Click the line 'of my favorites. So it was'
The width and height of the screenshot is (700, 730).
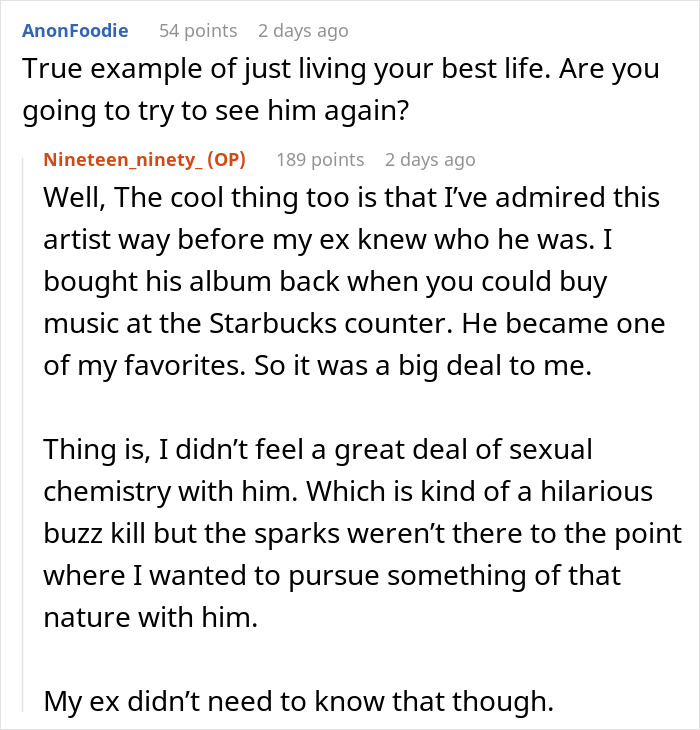317,365
